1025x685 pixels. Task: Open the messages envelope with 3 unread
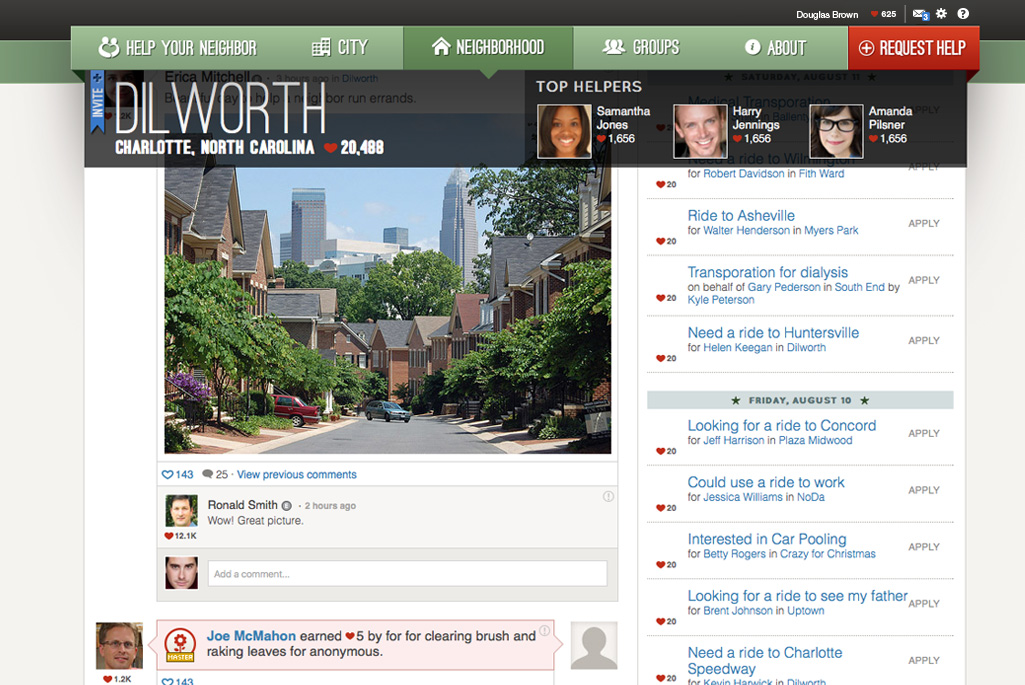tap(920, 14)
